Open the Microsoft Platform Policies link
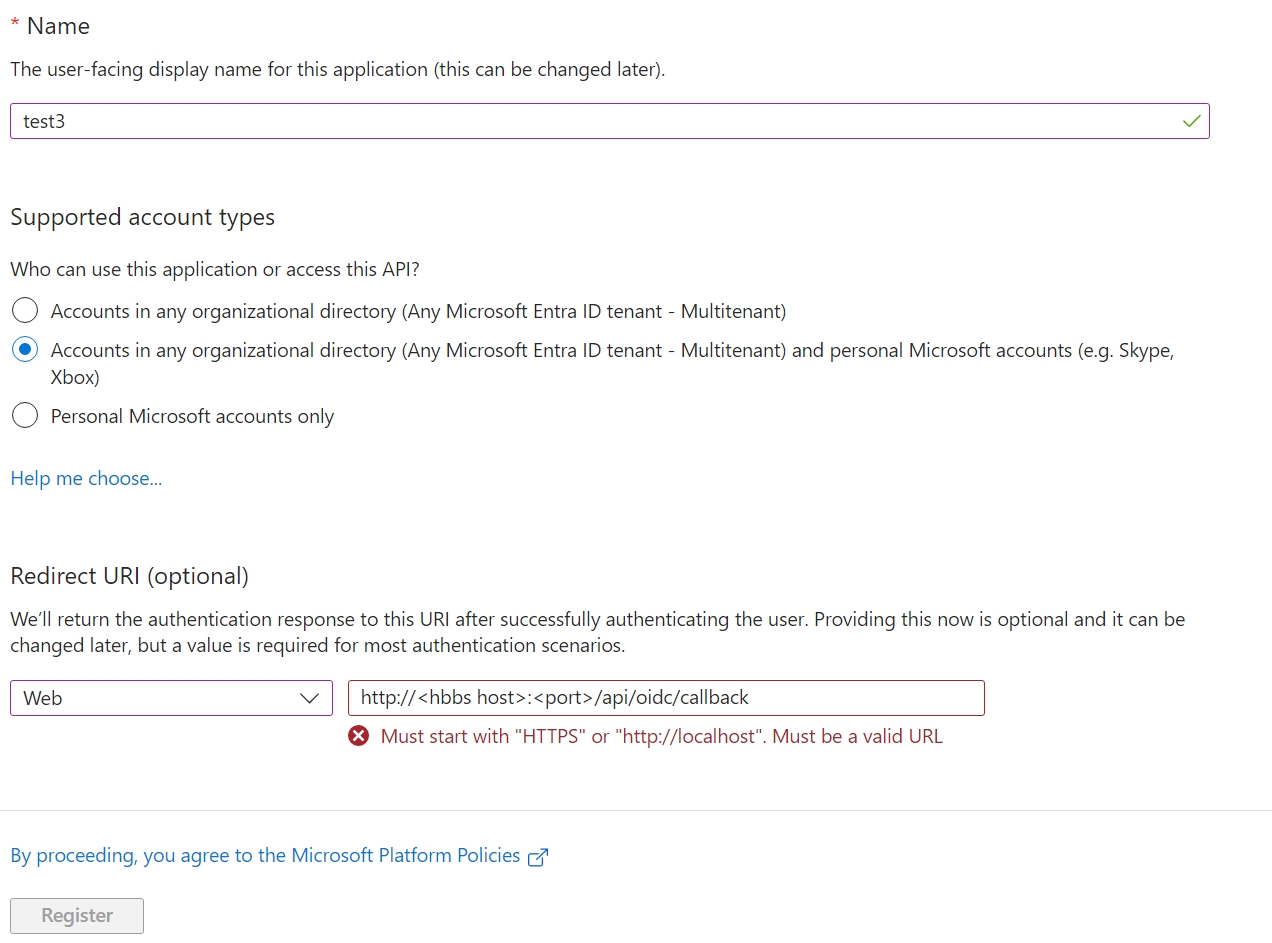 pos(265,856)
